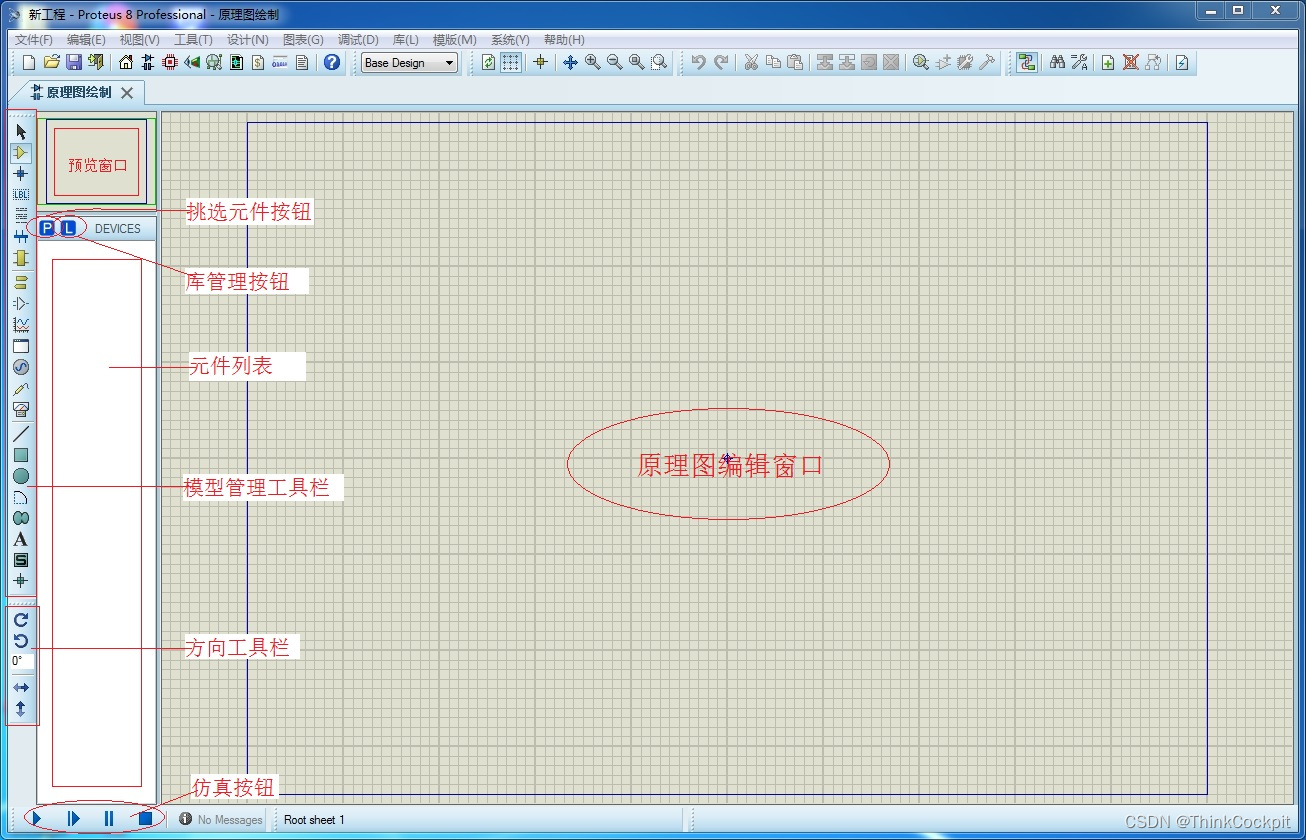
Task: Choose the Selection mode arrow tool
Action: 21,132
